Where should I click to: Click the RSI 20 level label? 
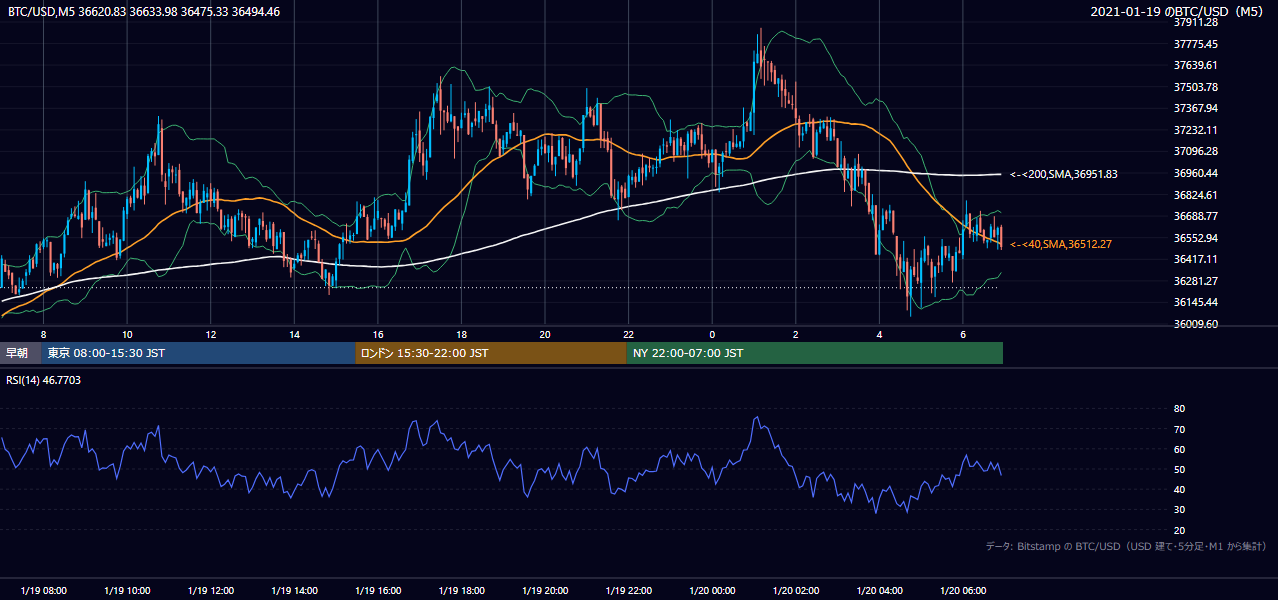point(1180,530)
